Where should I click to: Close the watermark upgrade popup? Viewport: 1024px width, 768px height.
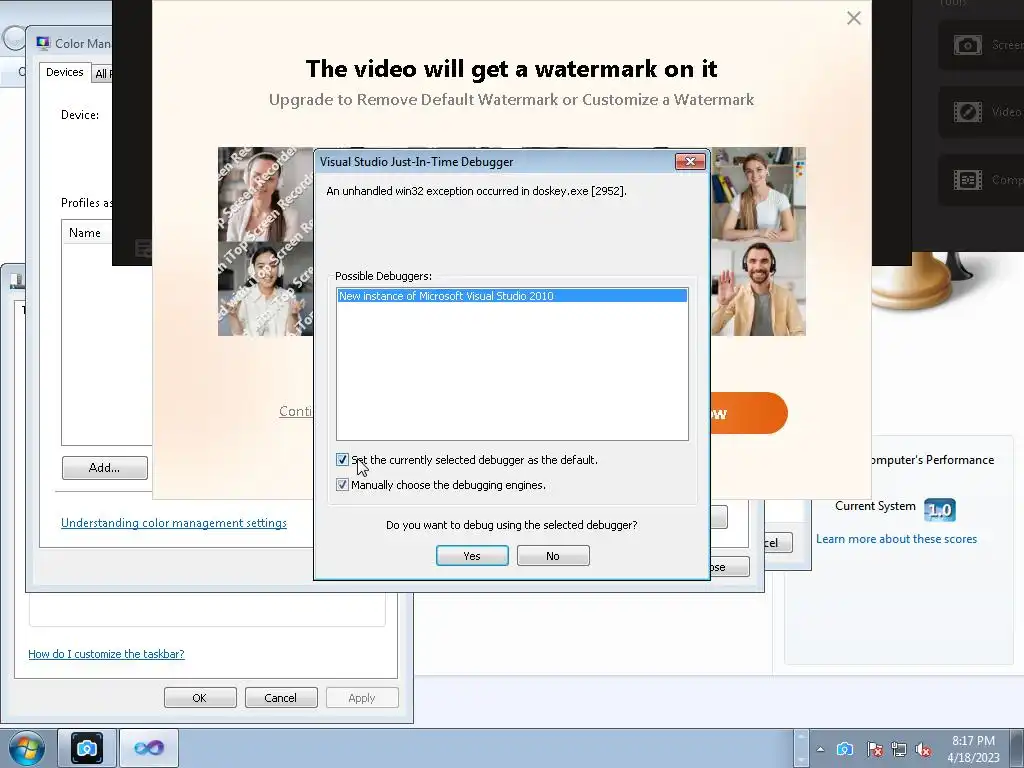[x=854, y=18]
